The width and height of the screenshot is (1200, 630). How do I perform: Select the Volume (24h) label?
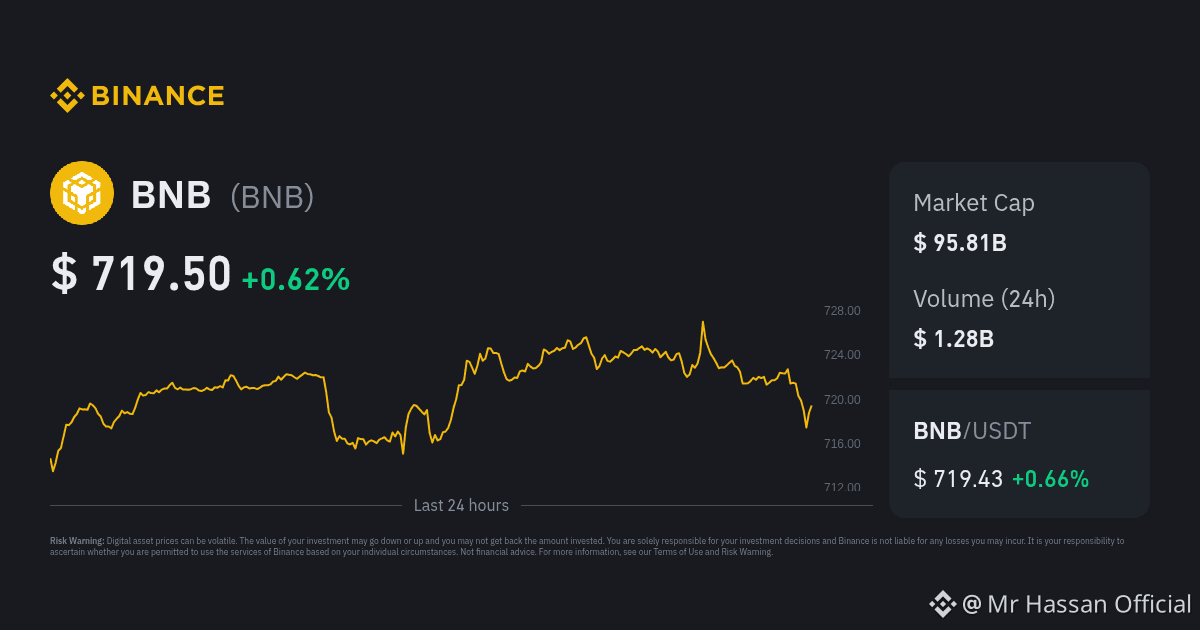click(984, 298)
